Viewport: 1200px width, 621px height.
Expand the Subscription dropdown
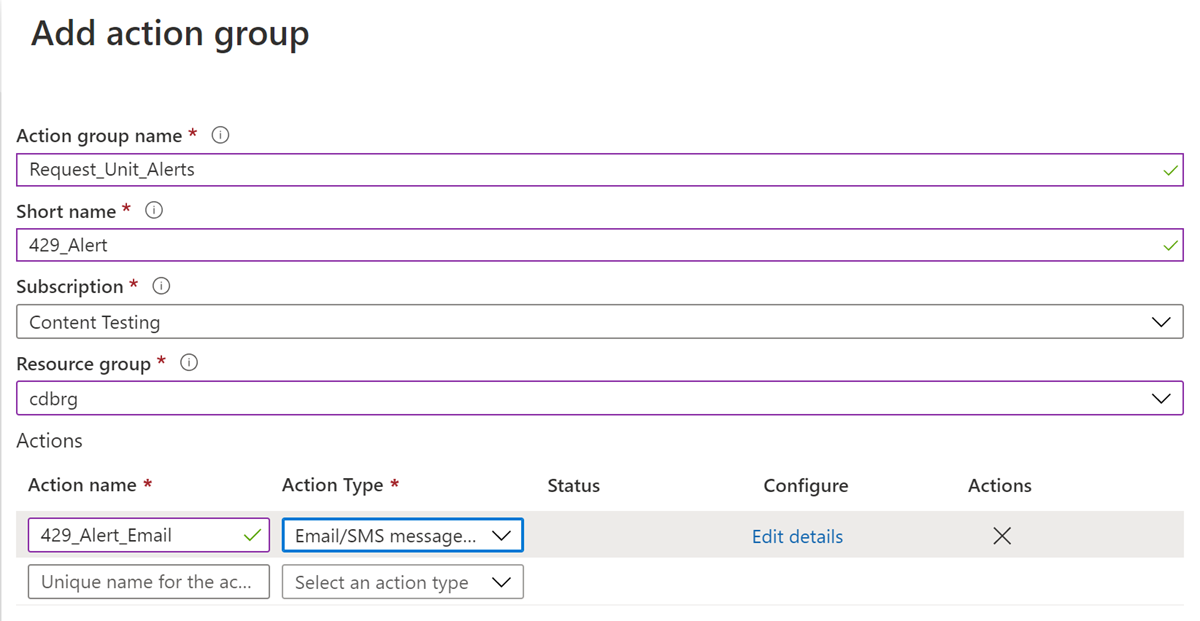(1160, 321)
